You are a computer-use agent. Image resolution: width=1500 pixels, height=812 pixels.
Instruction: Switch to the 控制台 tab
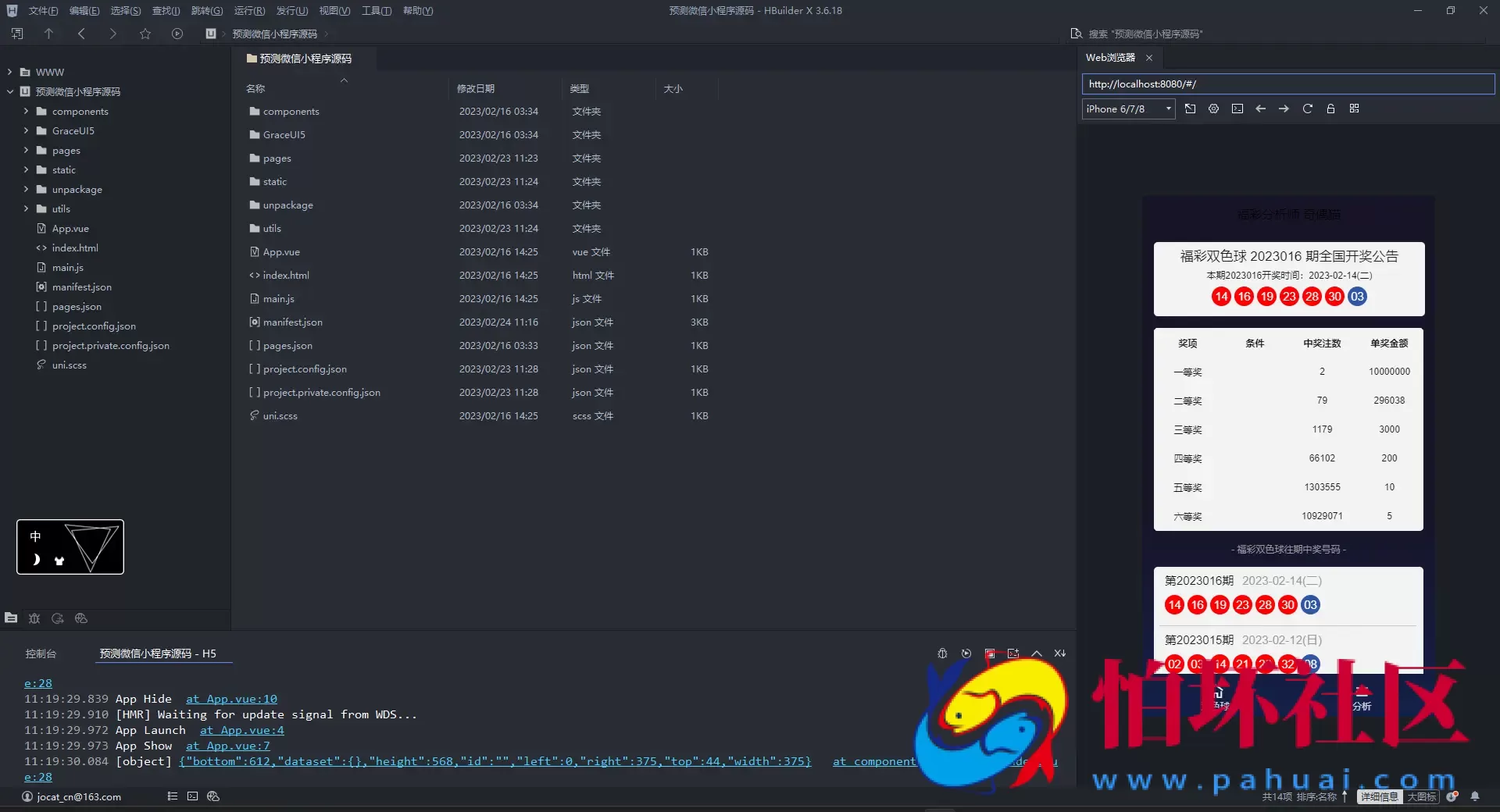[x=41, y=654]
